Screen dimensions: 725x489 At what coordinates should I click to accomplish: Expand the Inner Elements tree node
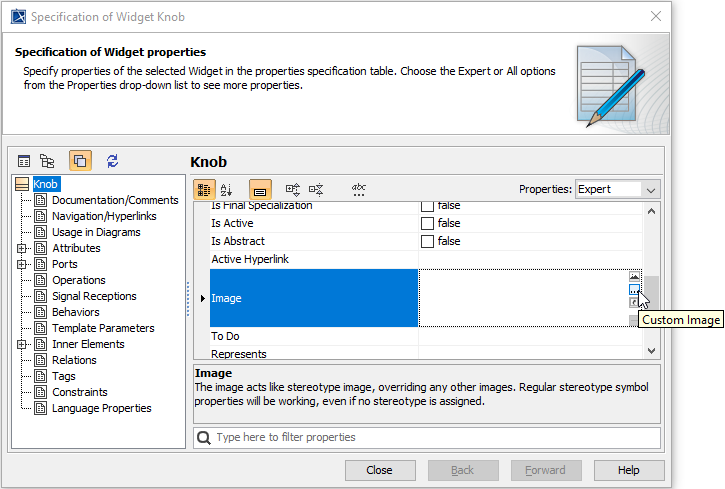[x=21, y=344]
